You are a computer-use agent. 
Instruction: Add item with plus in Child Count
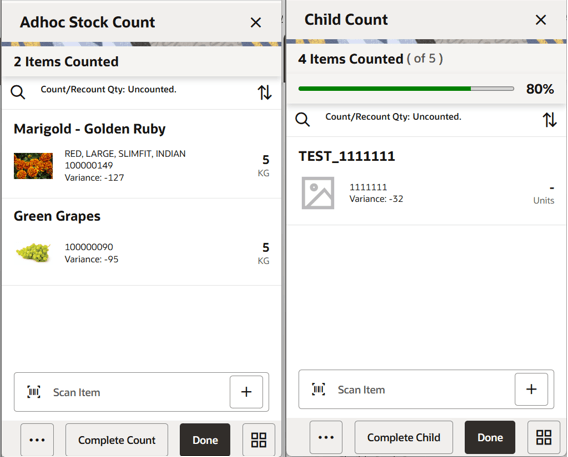pos(531,389)
